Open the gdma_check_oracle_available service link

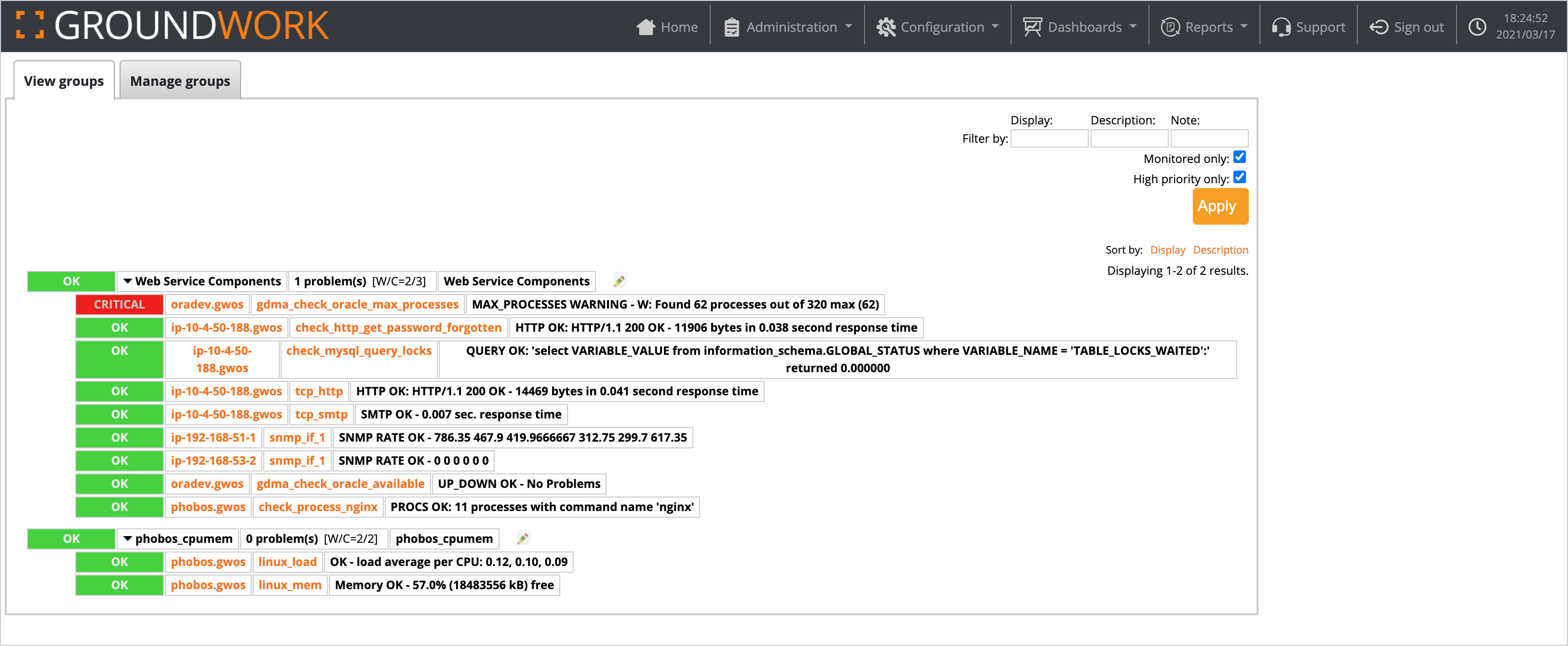340,484
